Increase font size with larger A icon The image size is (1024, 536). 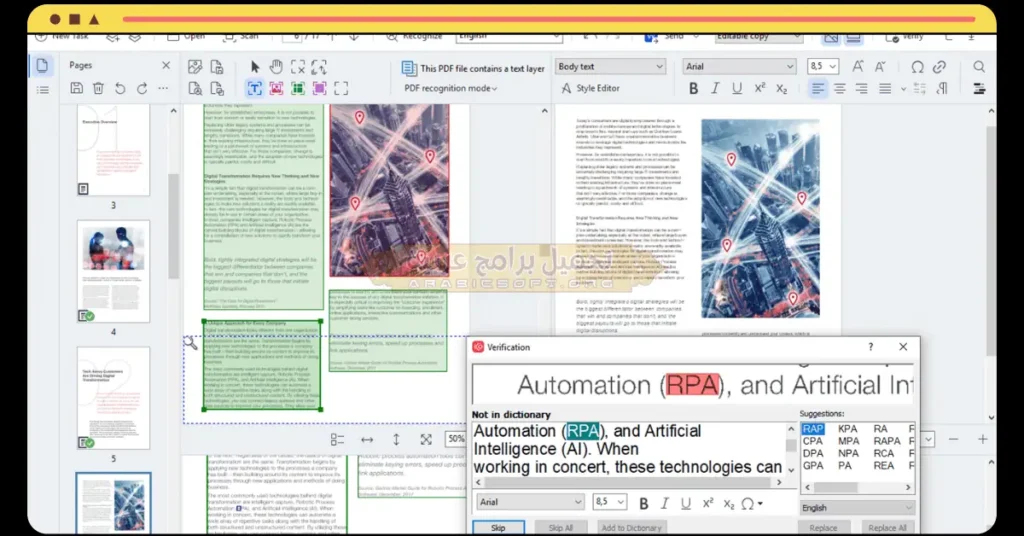(x=858, y=66)
